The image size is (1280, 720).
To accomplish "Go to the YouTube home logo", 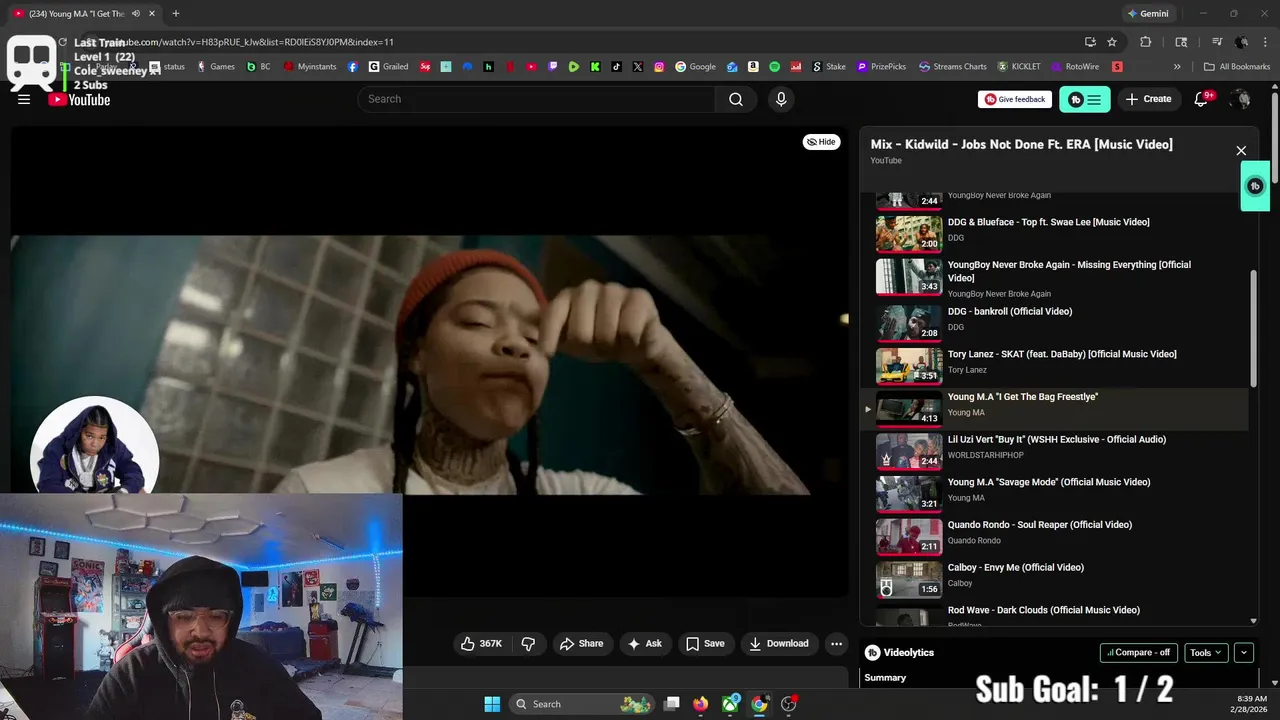I will [x=79, y=99].
